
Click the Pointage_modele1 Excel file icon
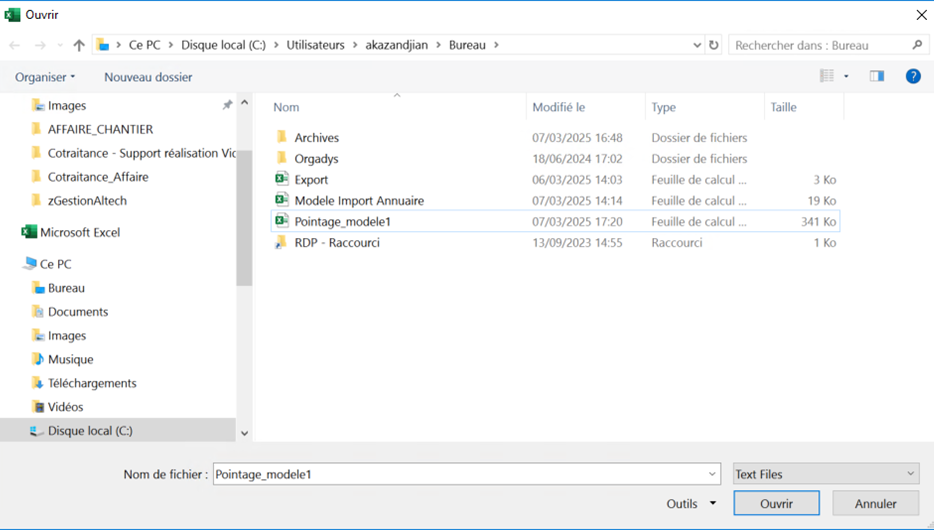[282, 221]
